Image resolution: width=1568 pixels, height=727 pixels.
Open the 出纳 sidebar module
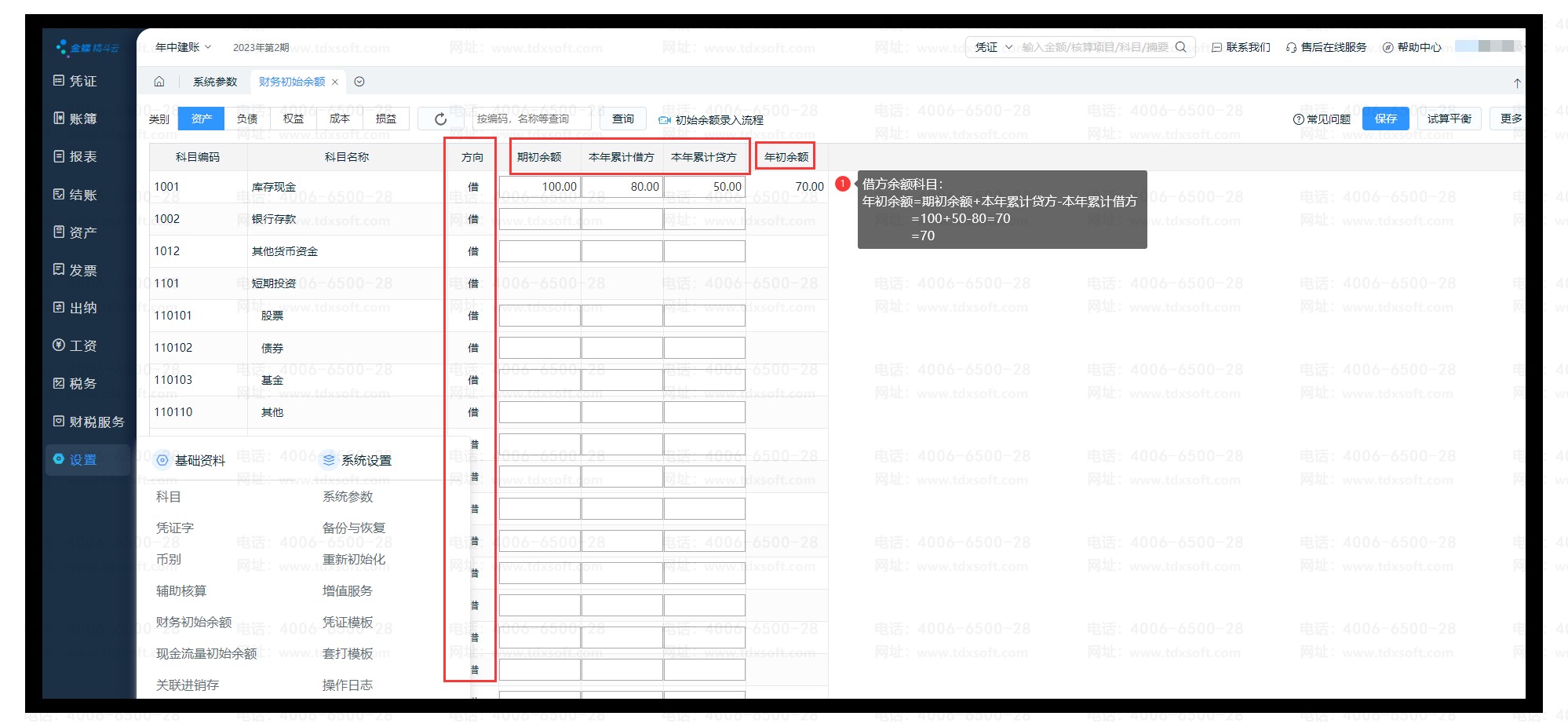[x=75, y=308]
